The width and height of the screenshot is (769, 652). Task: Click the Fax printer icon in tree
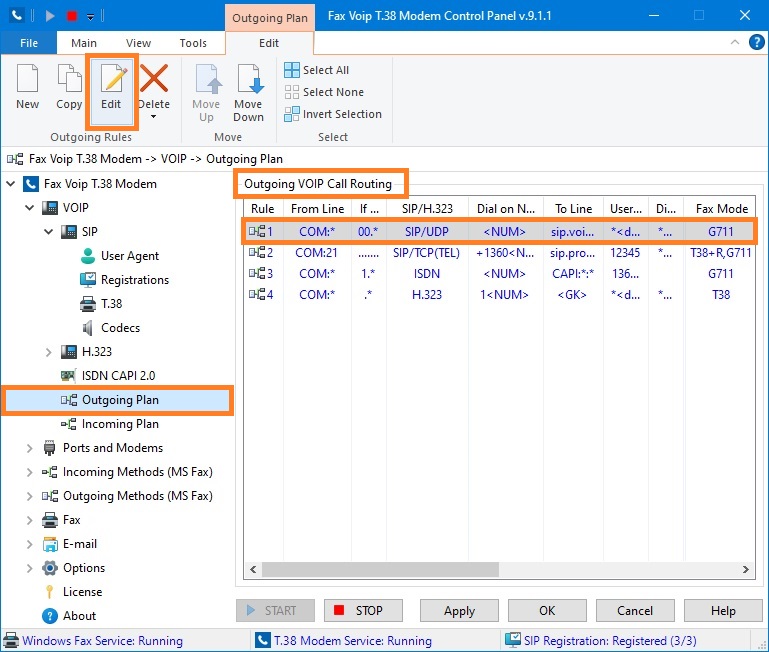(x=50, y=520)
